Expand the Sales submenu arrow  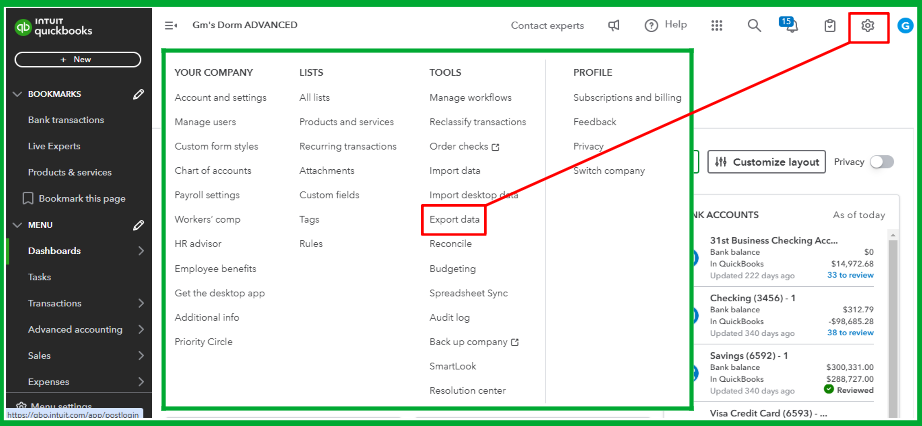141,355
